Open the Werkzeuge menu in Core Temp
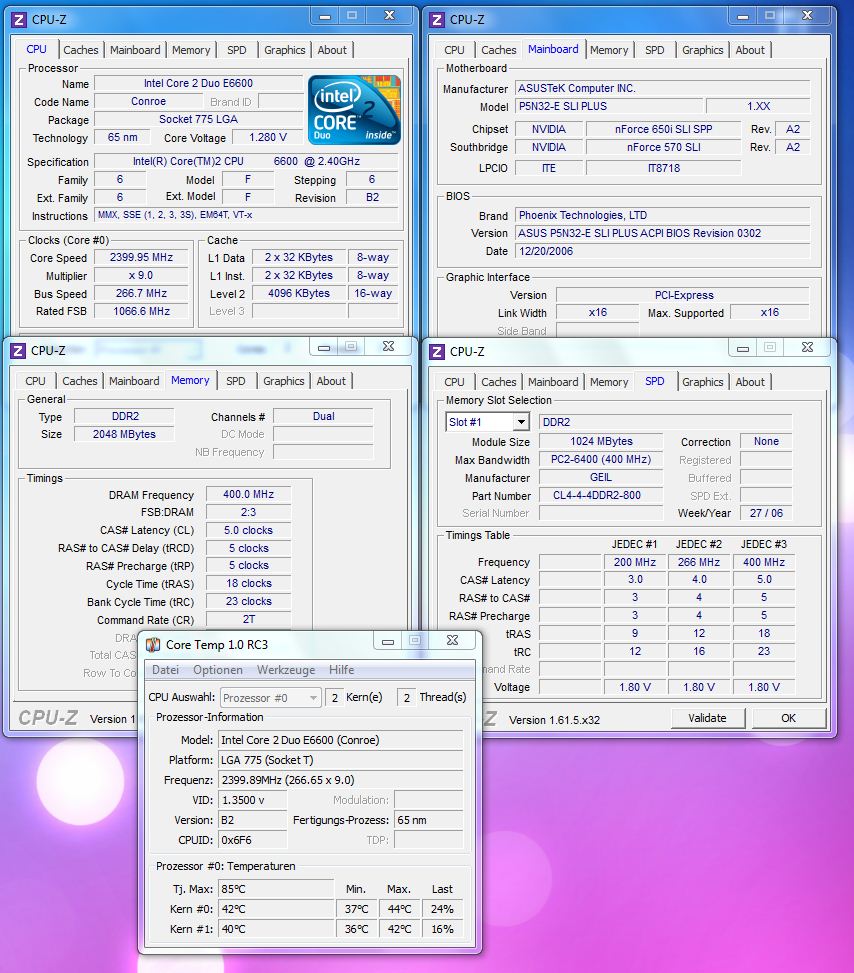 point(286,670)
